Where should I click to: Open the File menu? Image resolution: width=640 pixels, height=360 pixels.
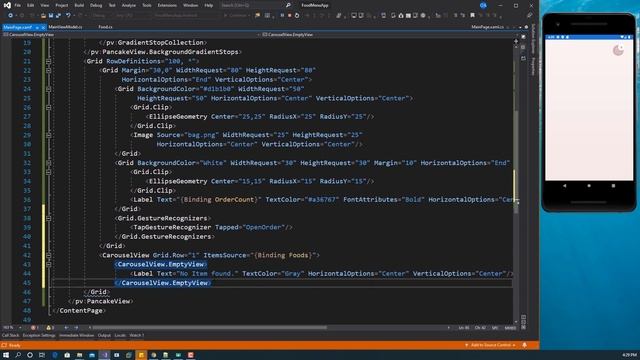pyautogui.click(x=18, y=5)
